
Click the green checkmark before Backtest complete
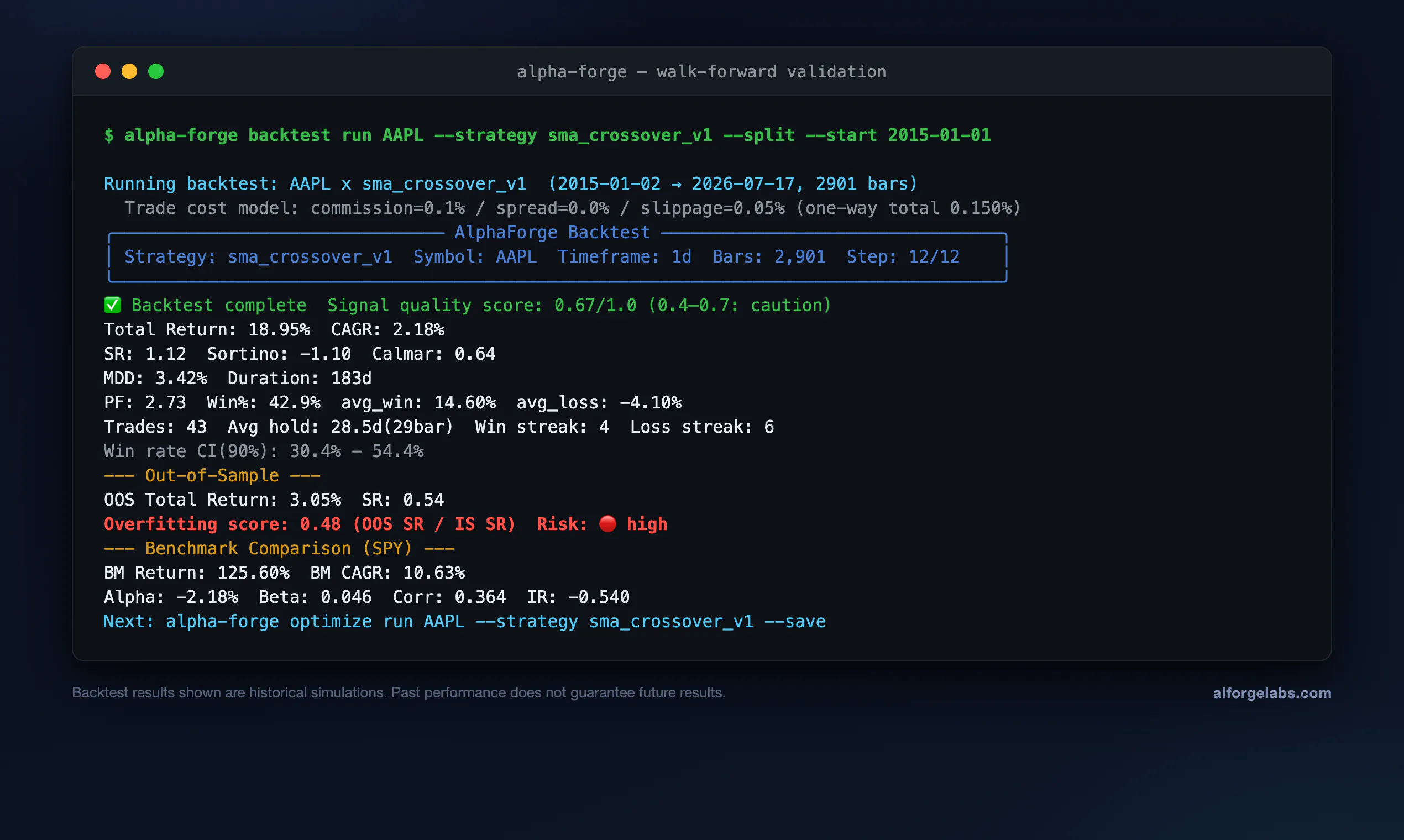click(112, 305)
